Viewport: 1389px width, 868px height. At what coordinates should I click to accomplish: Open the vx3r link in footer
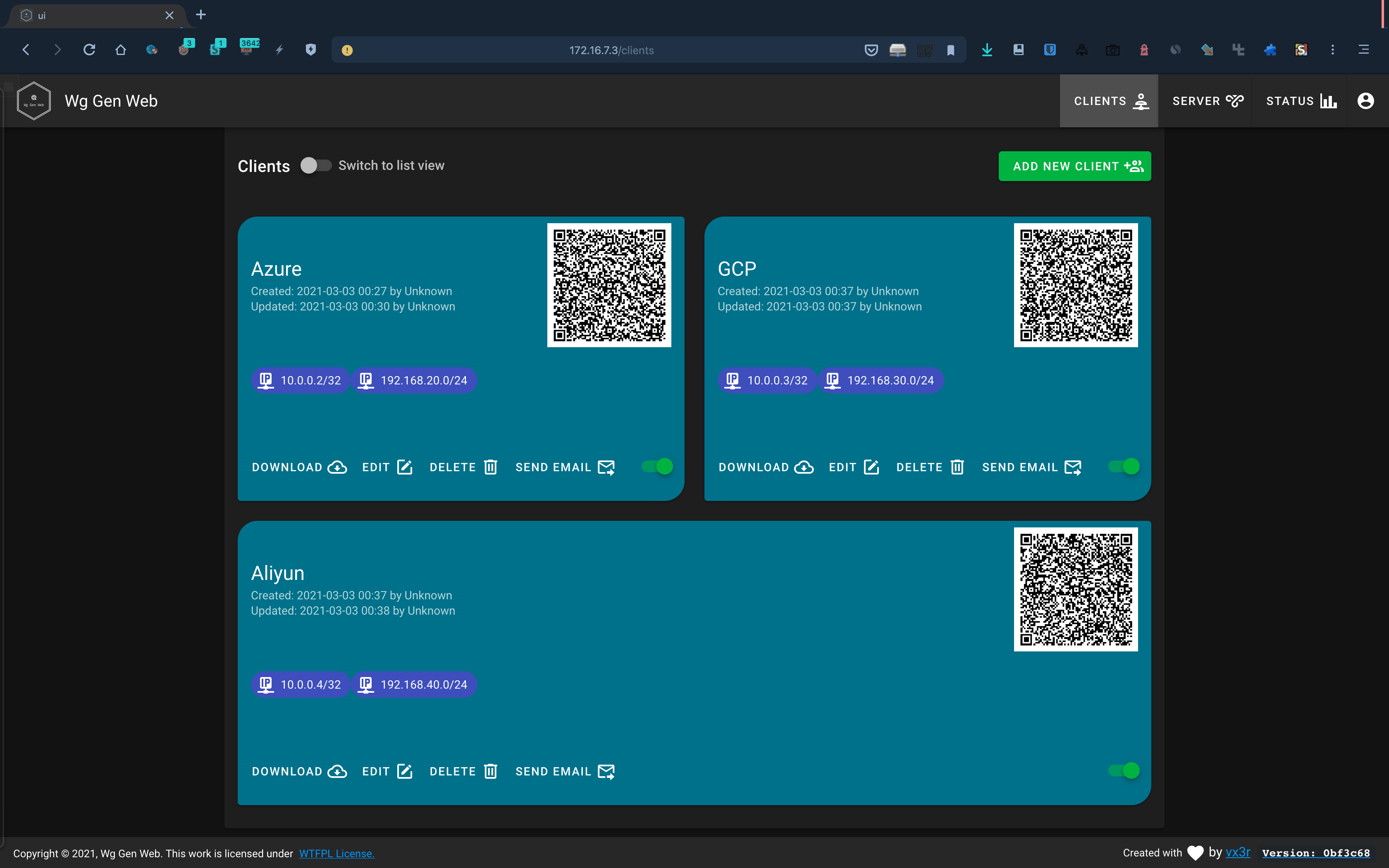pyautogui.click(x=1237, y=852)
